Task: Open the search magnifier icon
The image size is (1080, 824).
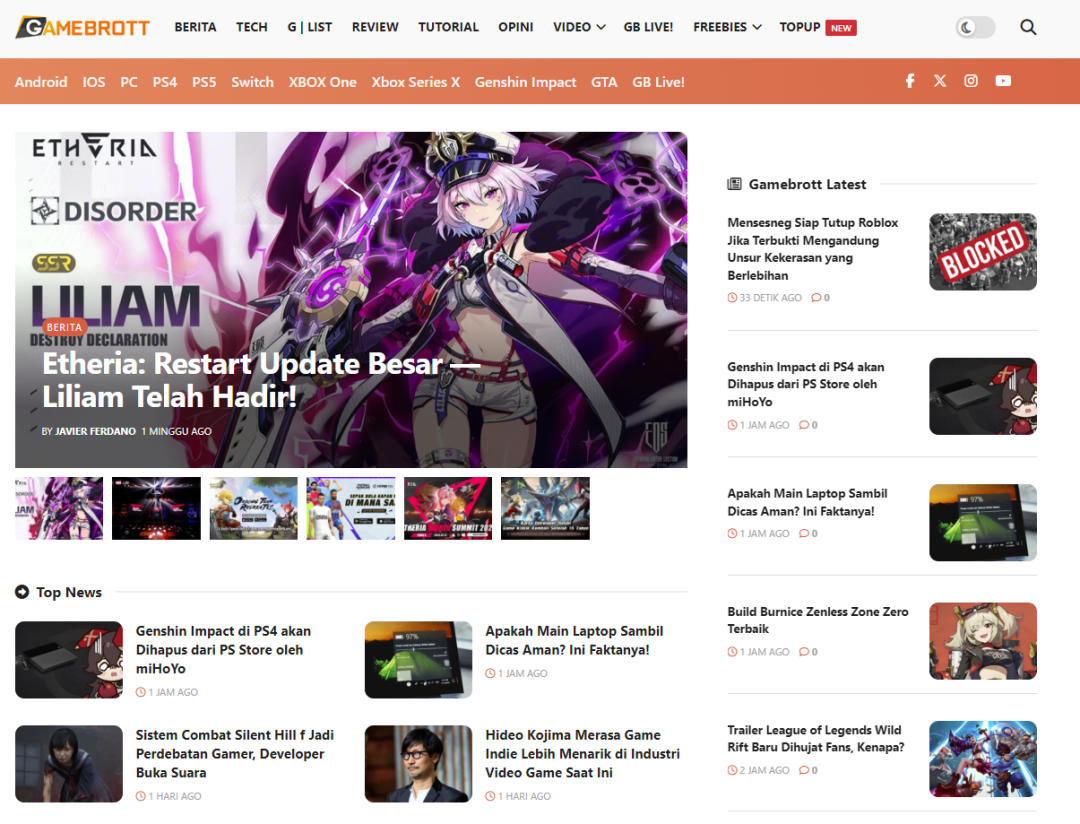Action: pos(1028,27)
